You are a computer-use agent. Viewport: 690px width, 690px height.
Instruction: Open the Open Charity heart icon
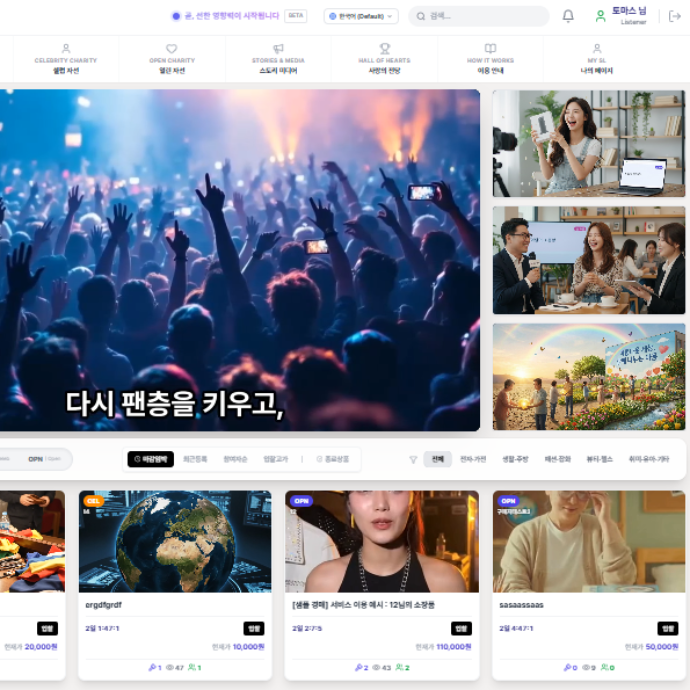tap(172, 48)
